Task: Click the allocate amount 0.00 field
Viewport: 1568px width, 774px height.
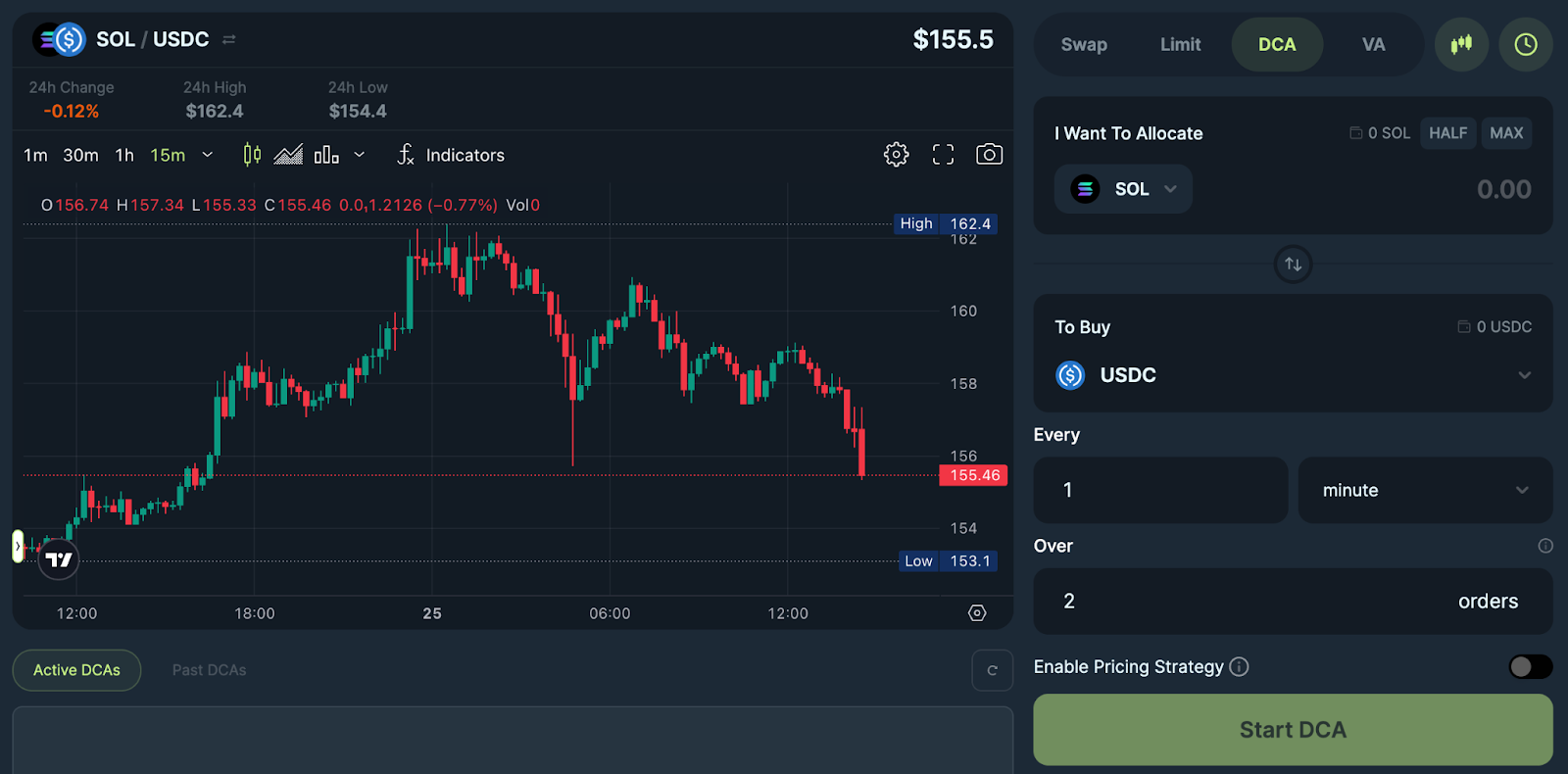Action: coord(1503,189)
